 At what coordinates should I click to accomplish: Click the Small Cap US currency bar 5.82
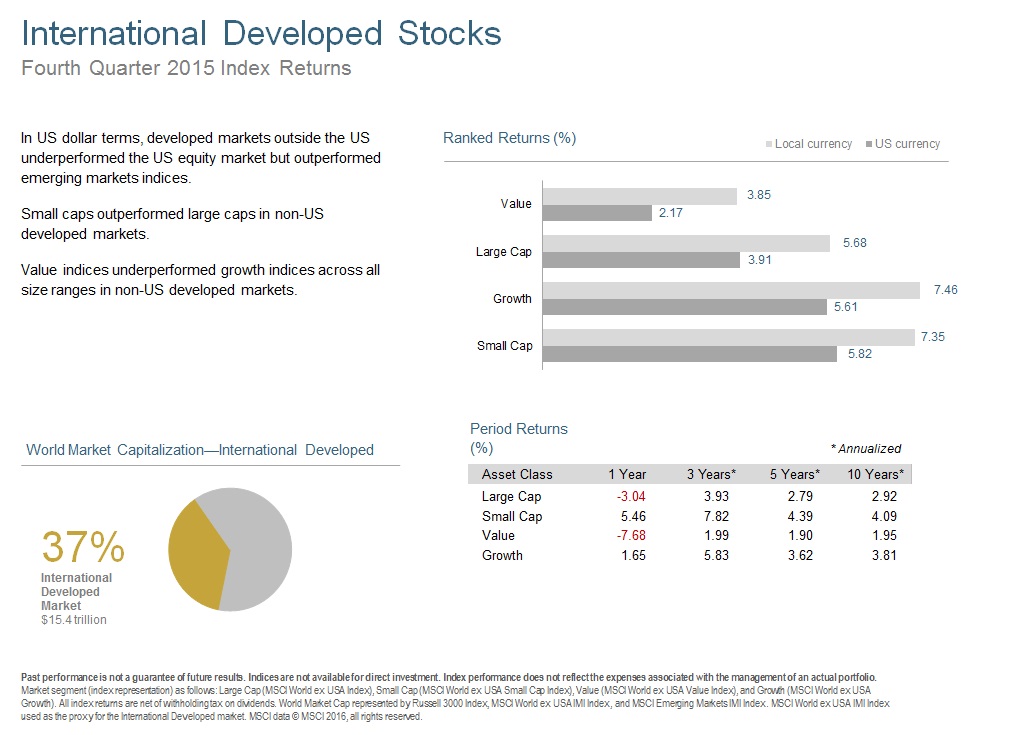coord(690,354)
